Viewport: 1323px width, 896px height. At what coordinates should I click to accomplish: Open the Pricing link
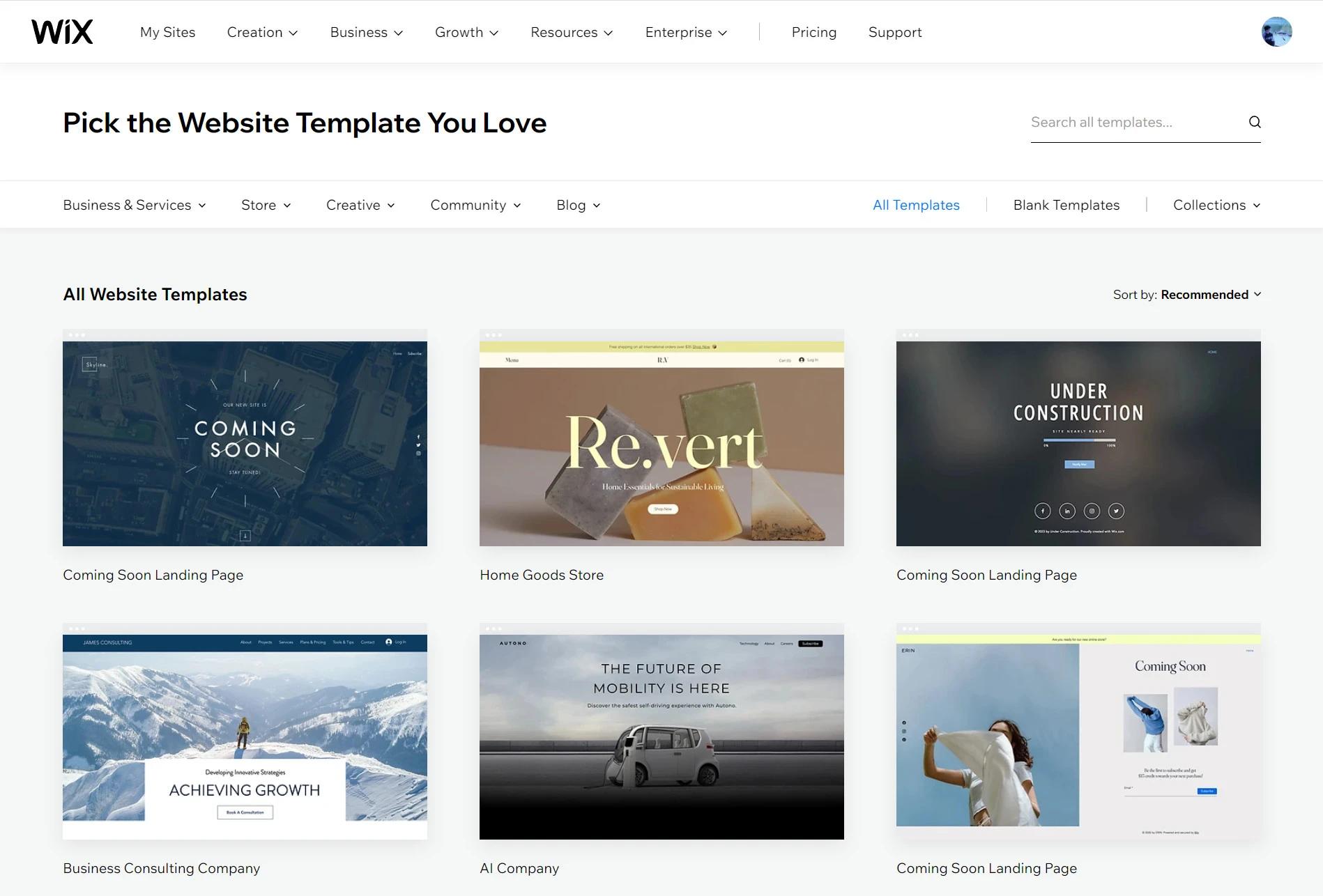[x=813, y=32]
